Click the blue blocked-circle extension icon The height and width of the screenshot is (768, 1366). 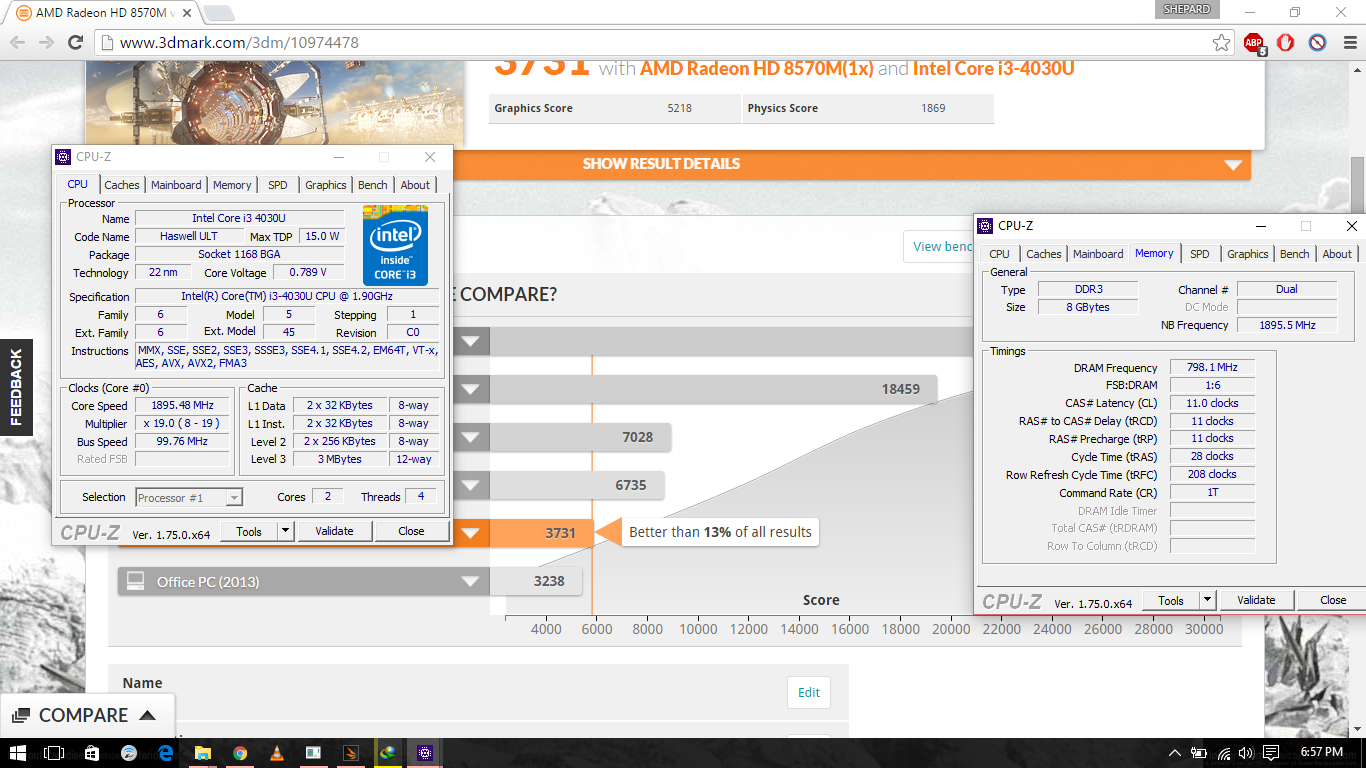[x=1318, y=42]
